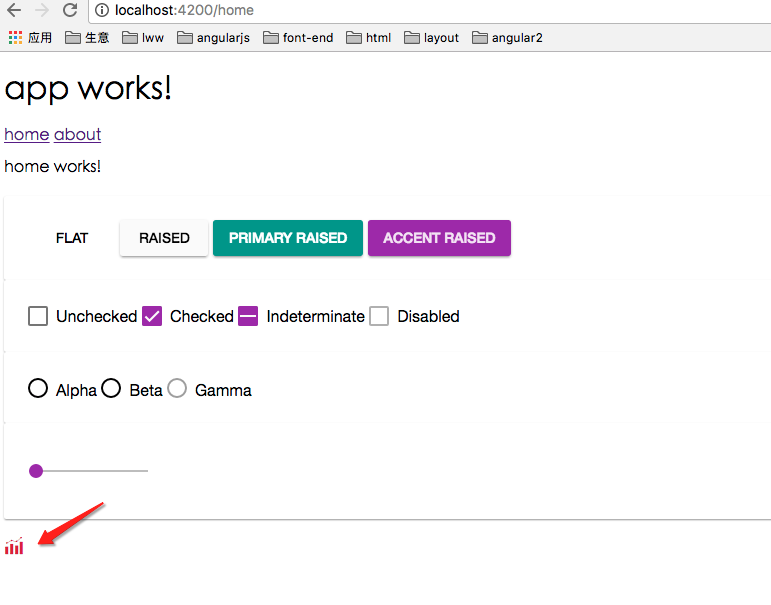
Task: Click the PRIMARY RAISED button
Action: pyautogui.click(x=288, y=238)
